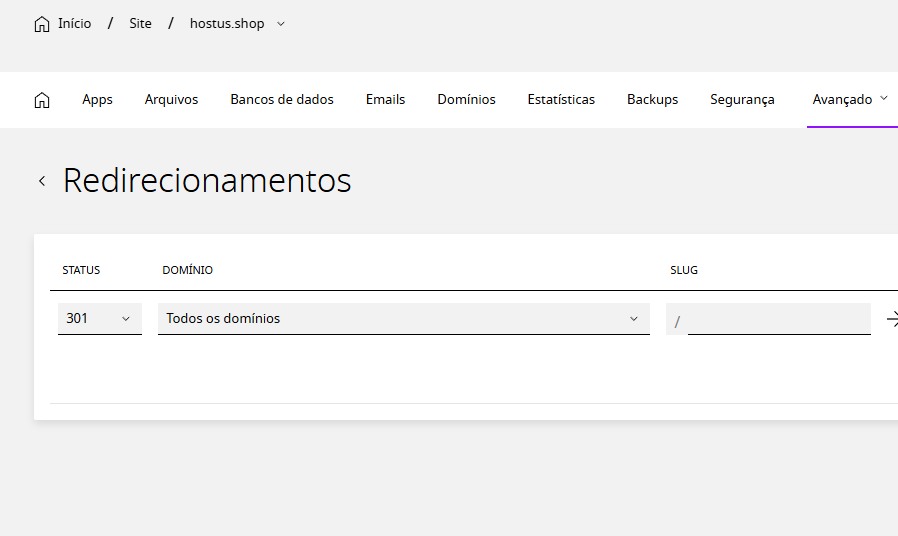Click the right arrow next to slug field
Image resolution: width=898 pixels, height=536 pixels.
coord(892,319)
